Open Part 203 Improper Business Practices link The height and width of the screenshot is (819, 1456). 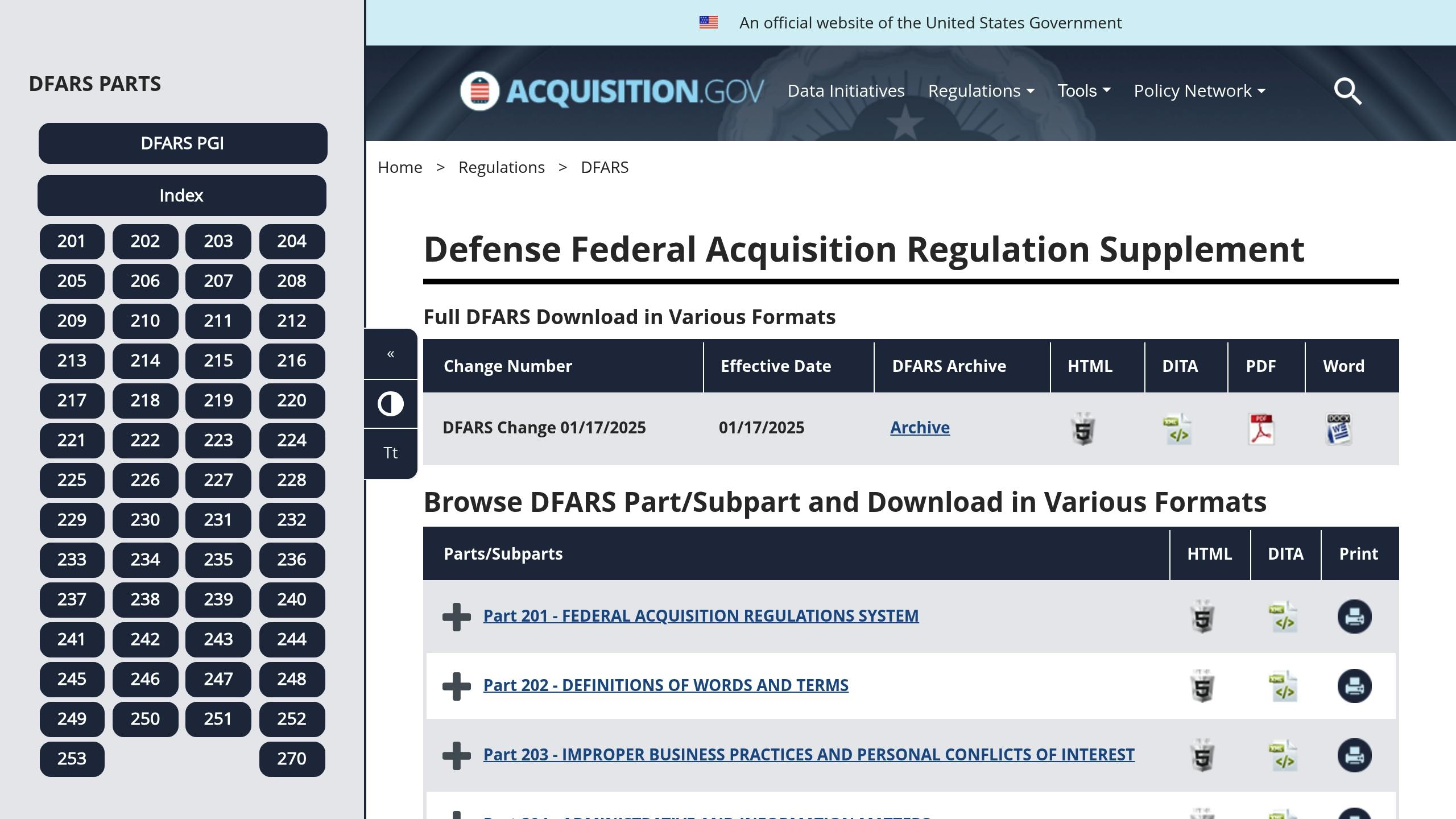[x=809, y=755]
